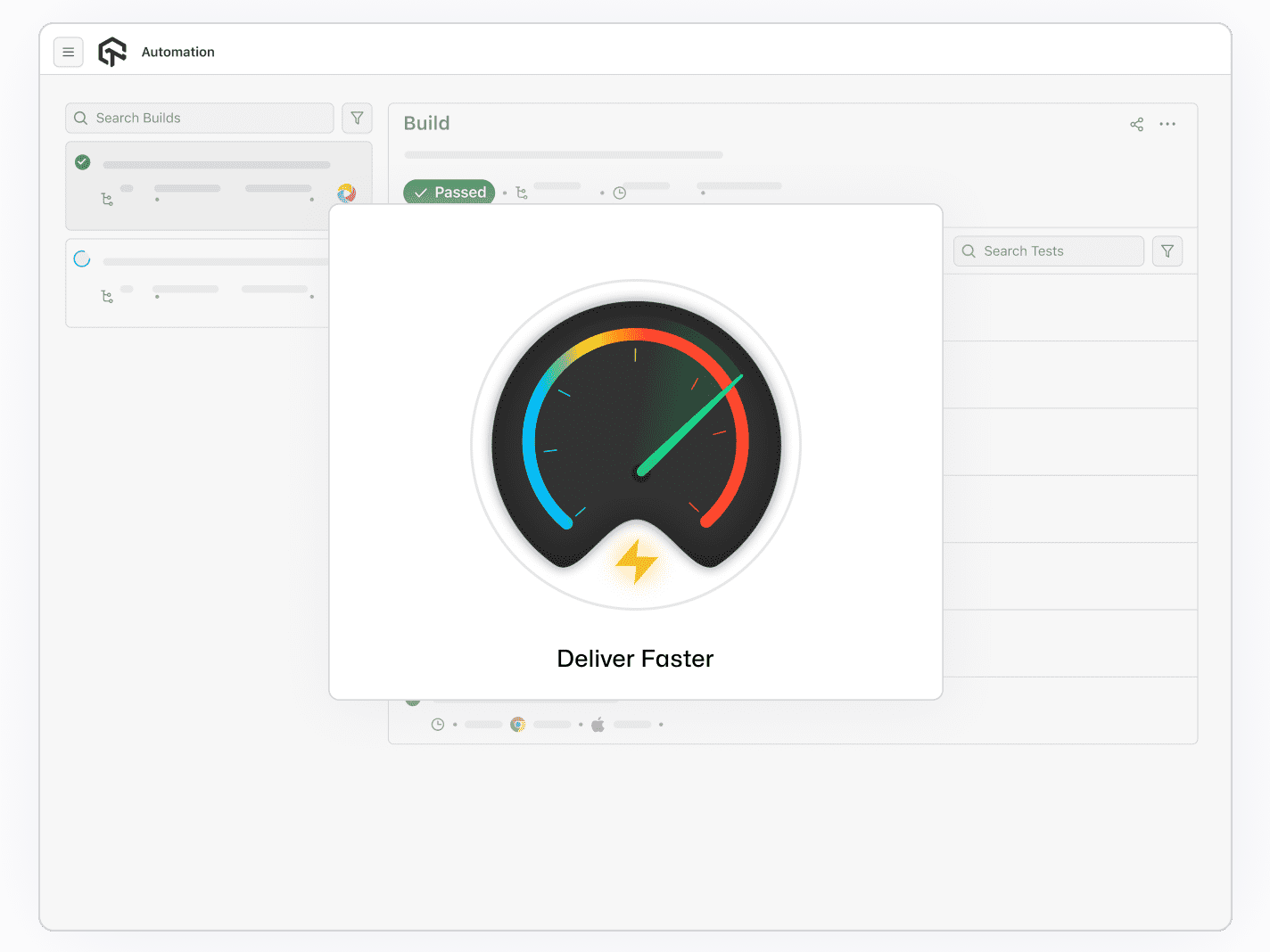This screenshot has height=952, width=1270.
Task: Click the Deliver Faster label
Action: (x=635, y=658)
